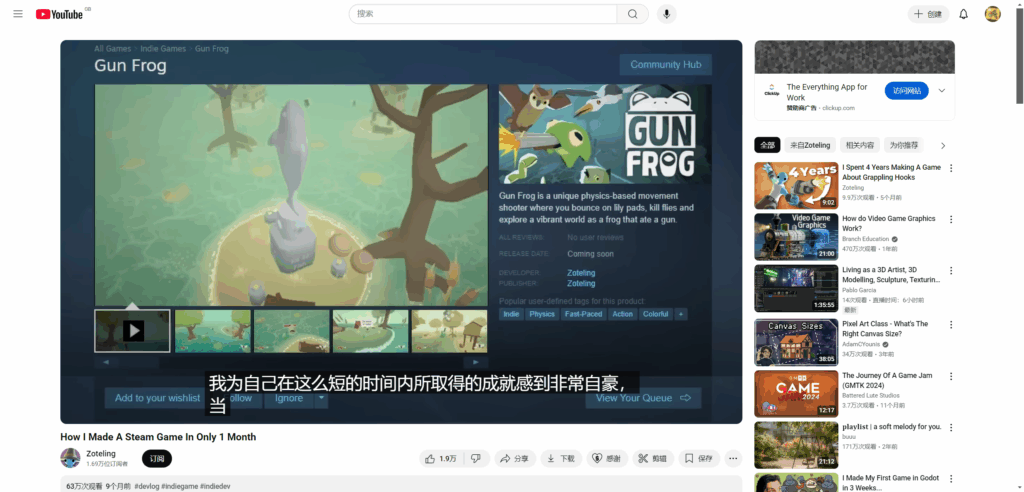Open "Pixel Art Class" video title
1024x492 pixels.
(885, 329)
